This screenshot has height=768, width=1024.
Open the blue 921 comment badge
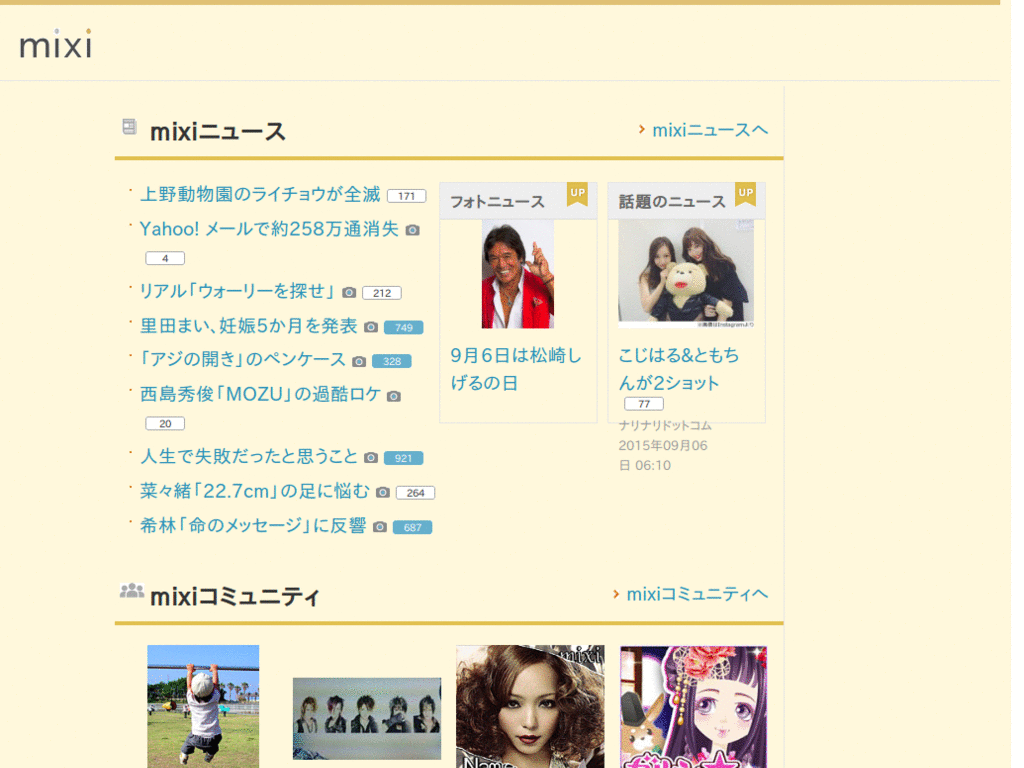coord(404,458)
